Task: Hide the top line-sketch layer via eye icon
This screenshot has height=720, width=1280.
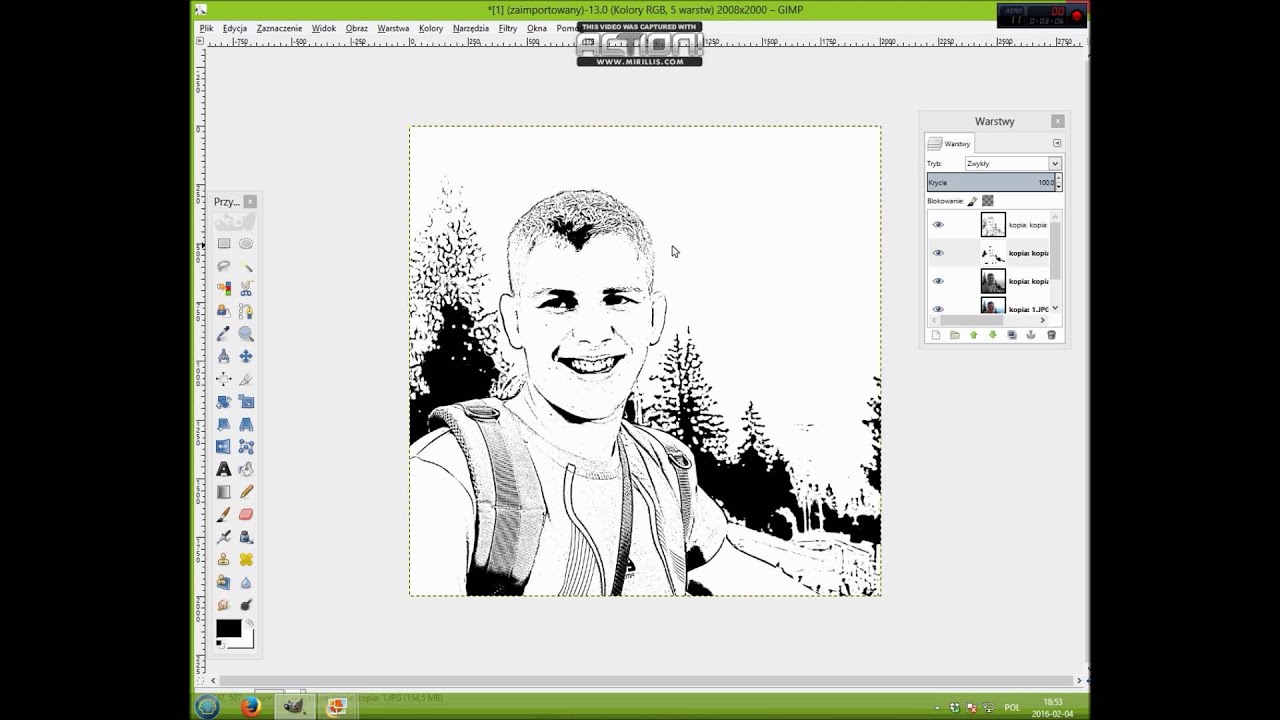Action: click(938, 225)
